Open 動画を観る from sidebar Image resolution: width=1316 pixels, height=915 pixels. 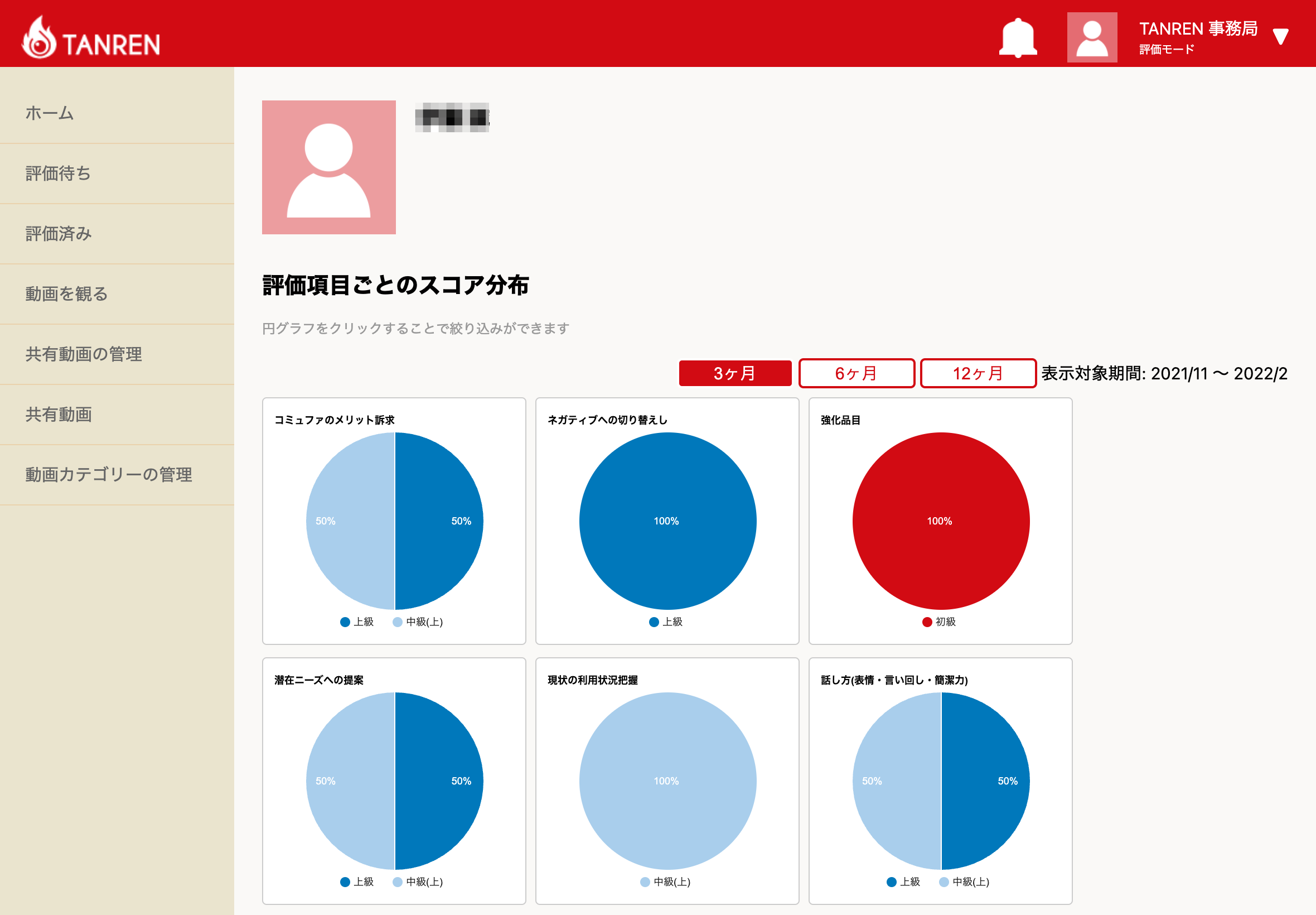(x=66, y=293)
